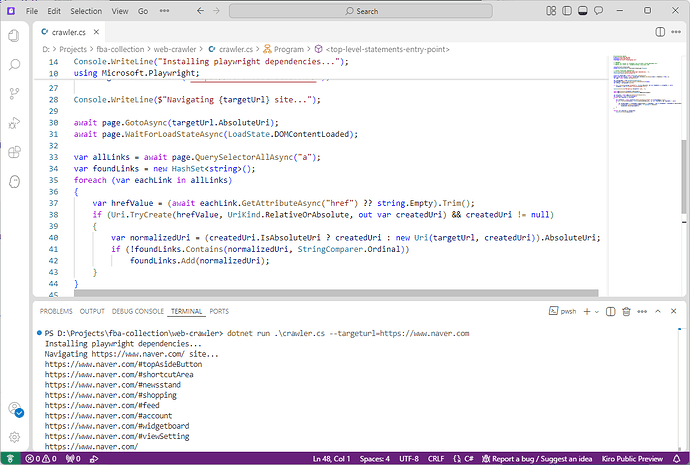Open the Go menu
Image resolution: width=690 pixels, height=465 pixels.
(x=143, y=11)
